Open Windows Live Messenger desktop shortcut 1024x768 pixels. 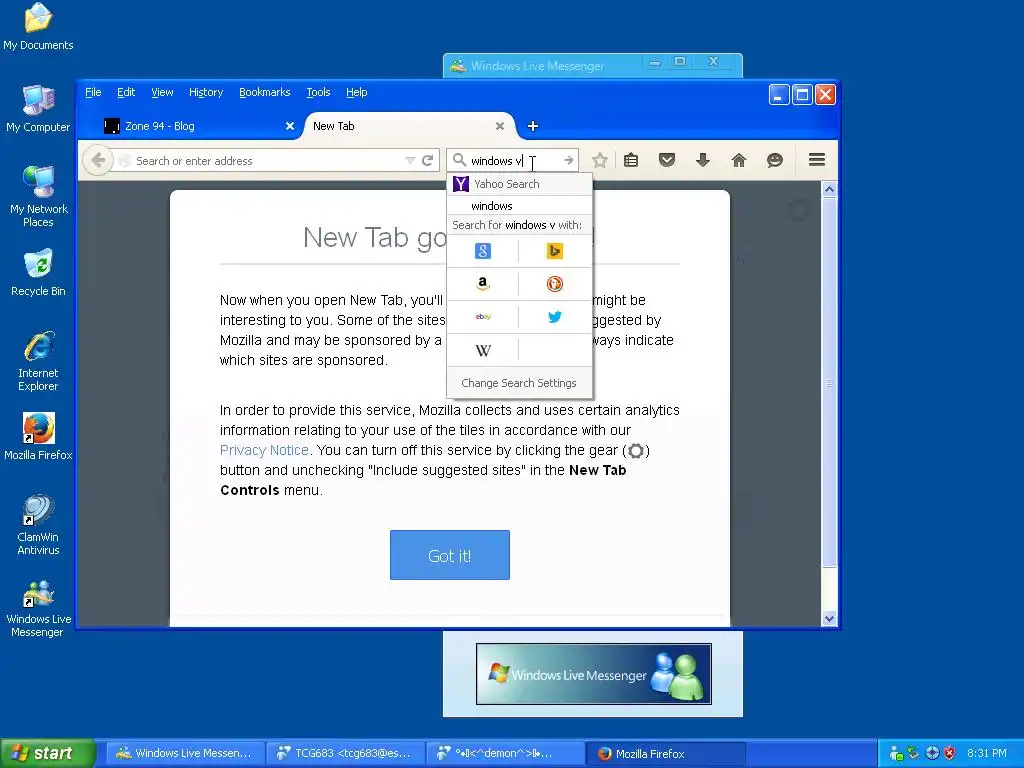point(38,609)
